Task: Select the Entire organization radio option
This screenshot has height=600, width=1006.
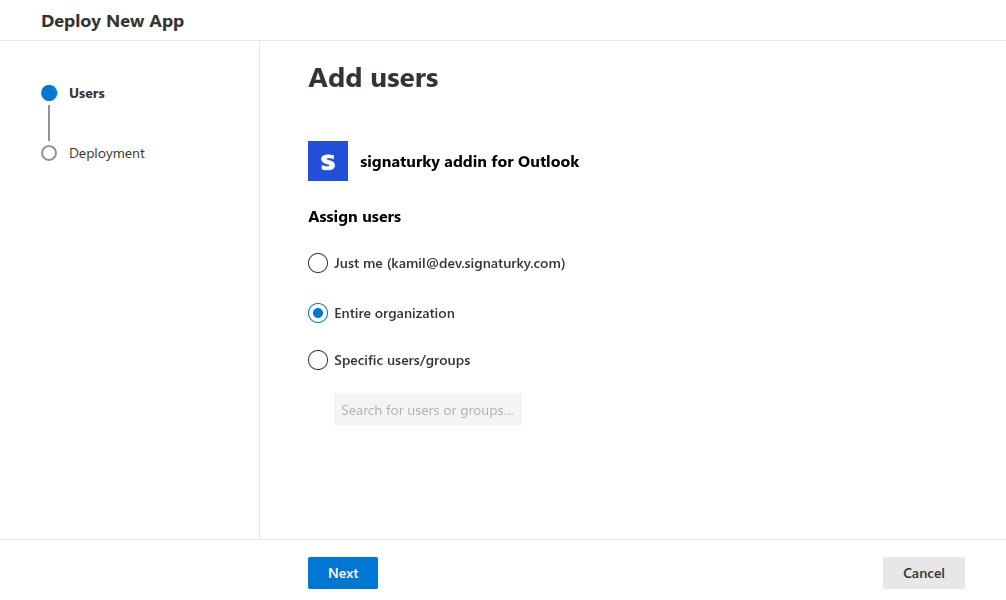Action: [x=318, y=313]
